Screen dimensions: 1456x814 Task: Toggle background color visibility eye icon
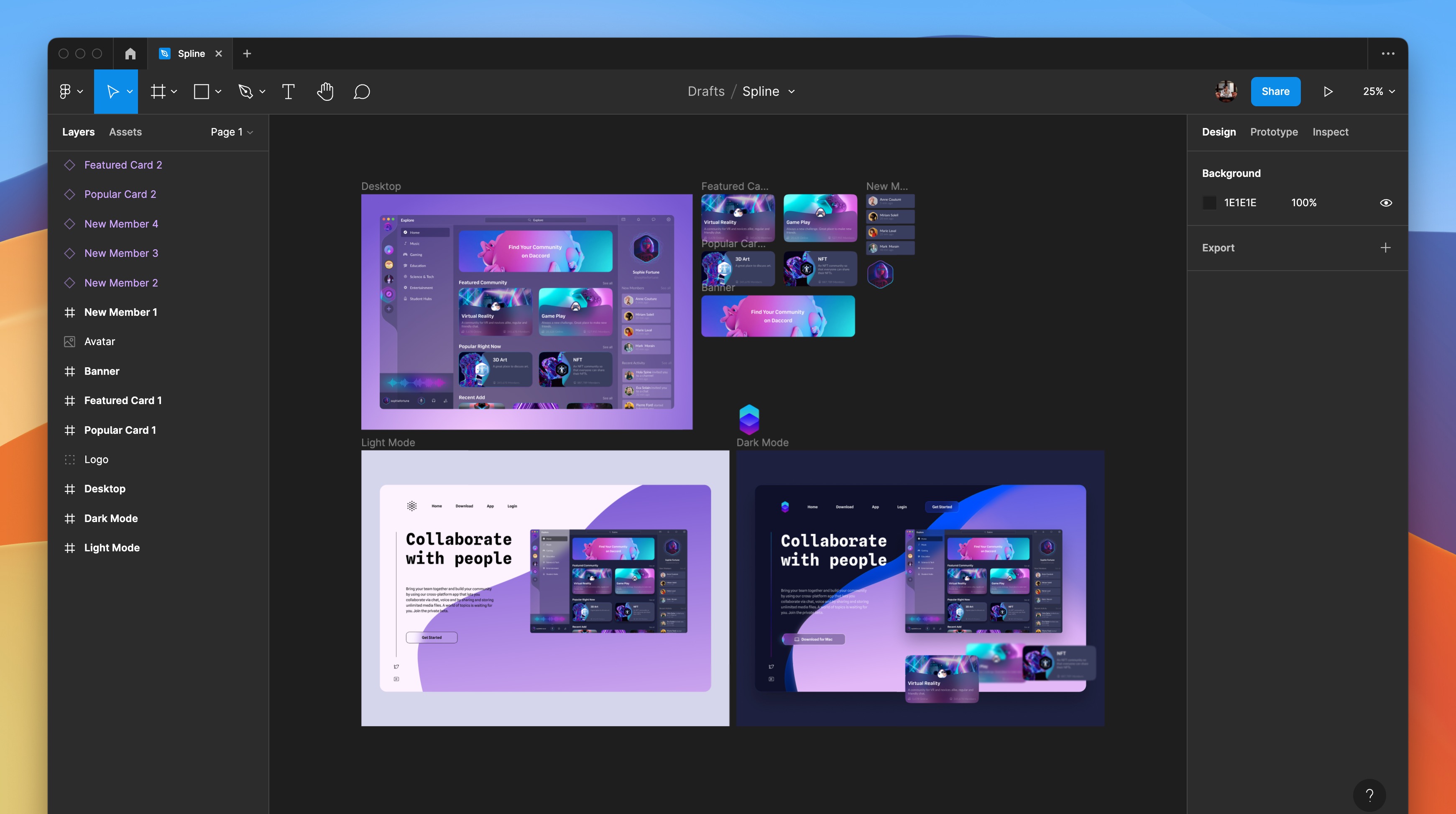1385,203
